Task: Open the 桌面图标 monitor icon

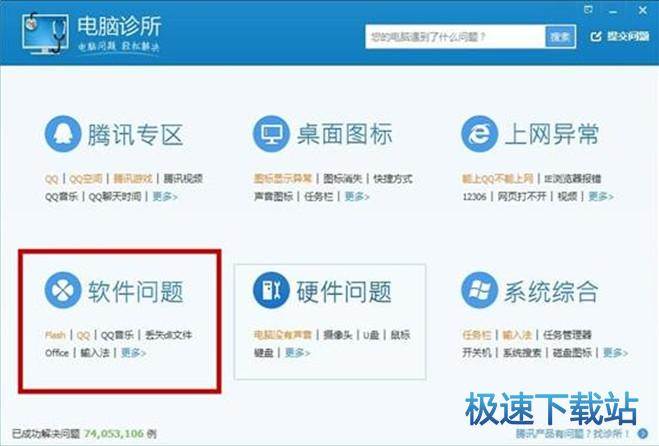Action: [271, 134]
